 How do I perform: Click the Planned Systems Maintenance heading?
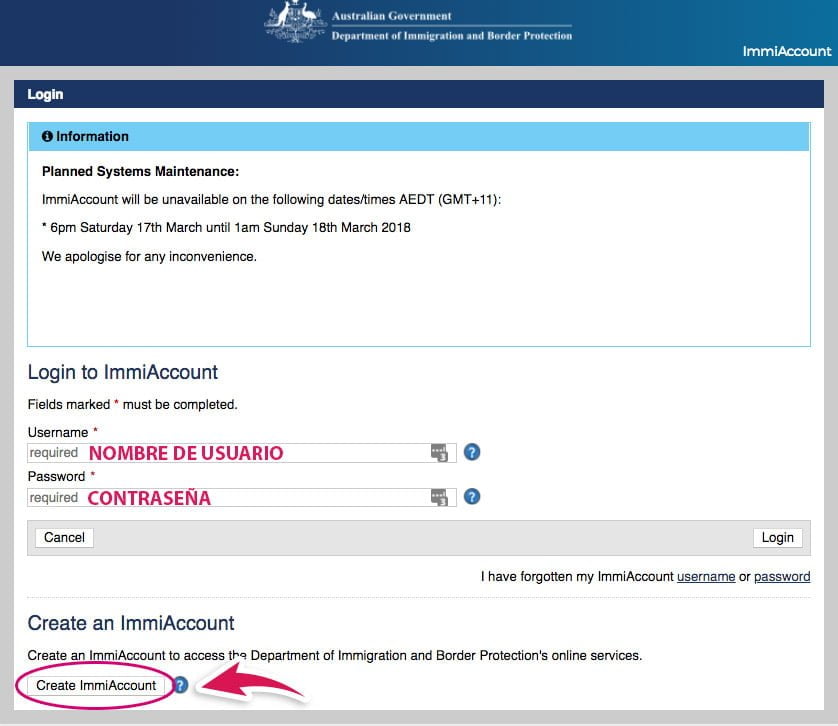[141, 172]
